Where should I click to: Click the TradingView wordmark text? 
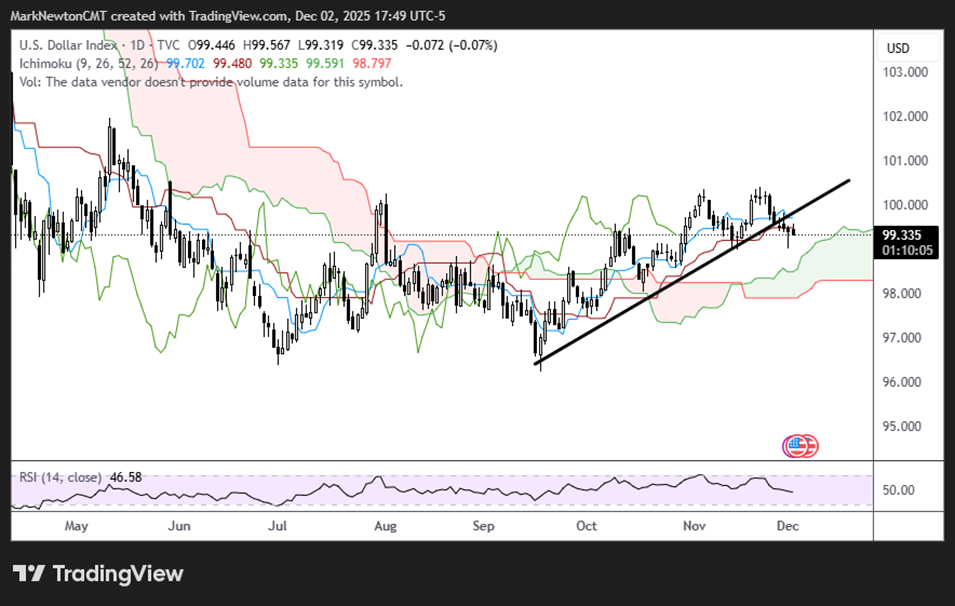[x=117, y=574]
